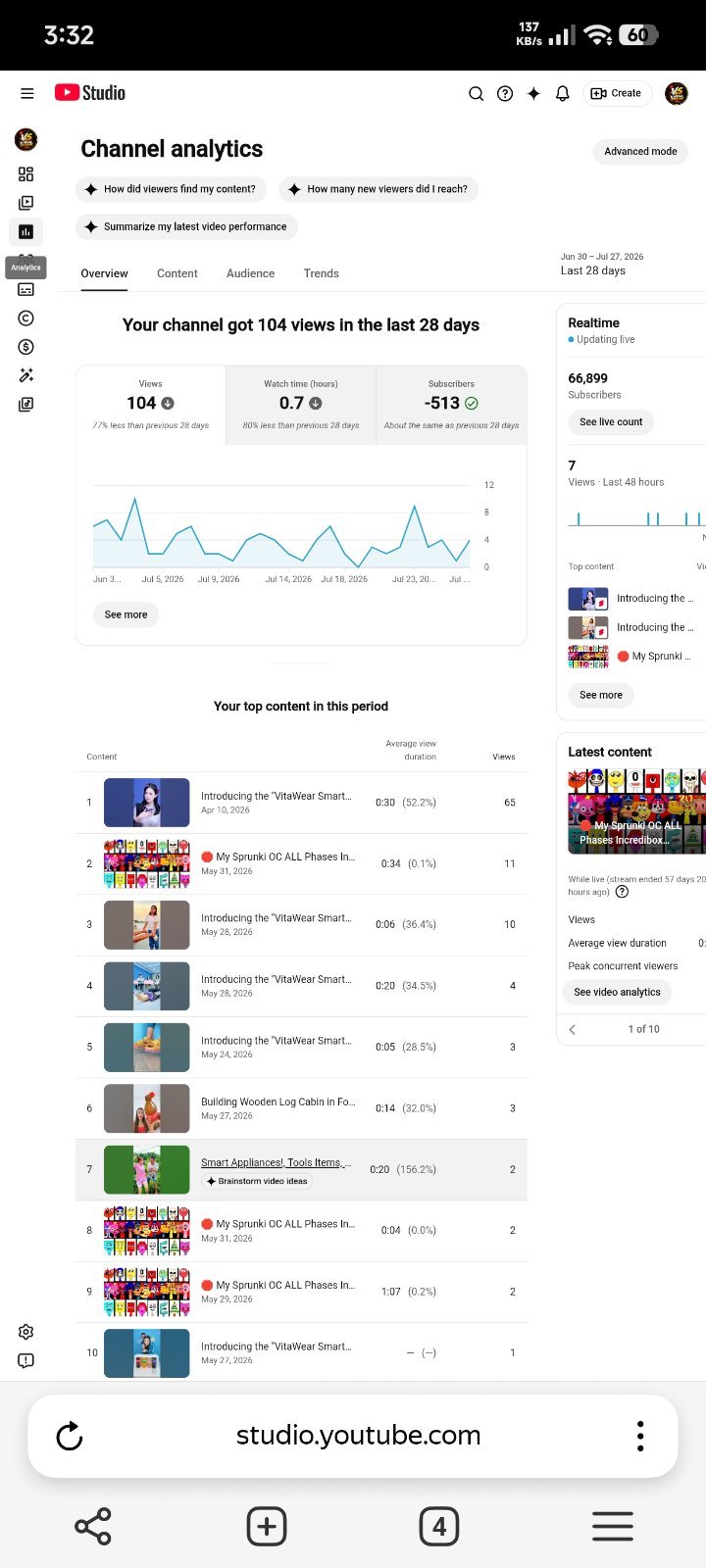Open the Ask Studio sparkle icon
The height and width of the screenshot is (1568, 706).
pyautogui.click(x=533, y=93)
